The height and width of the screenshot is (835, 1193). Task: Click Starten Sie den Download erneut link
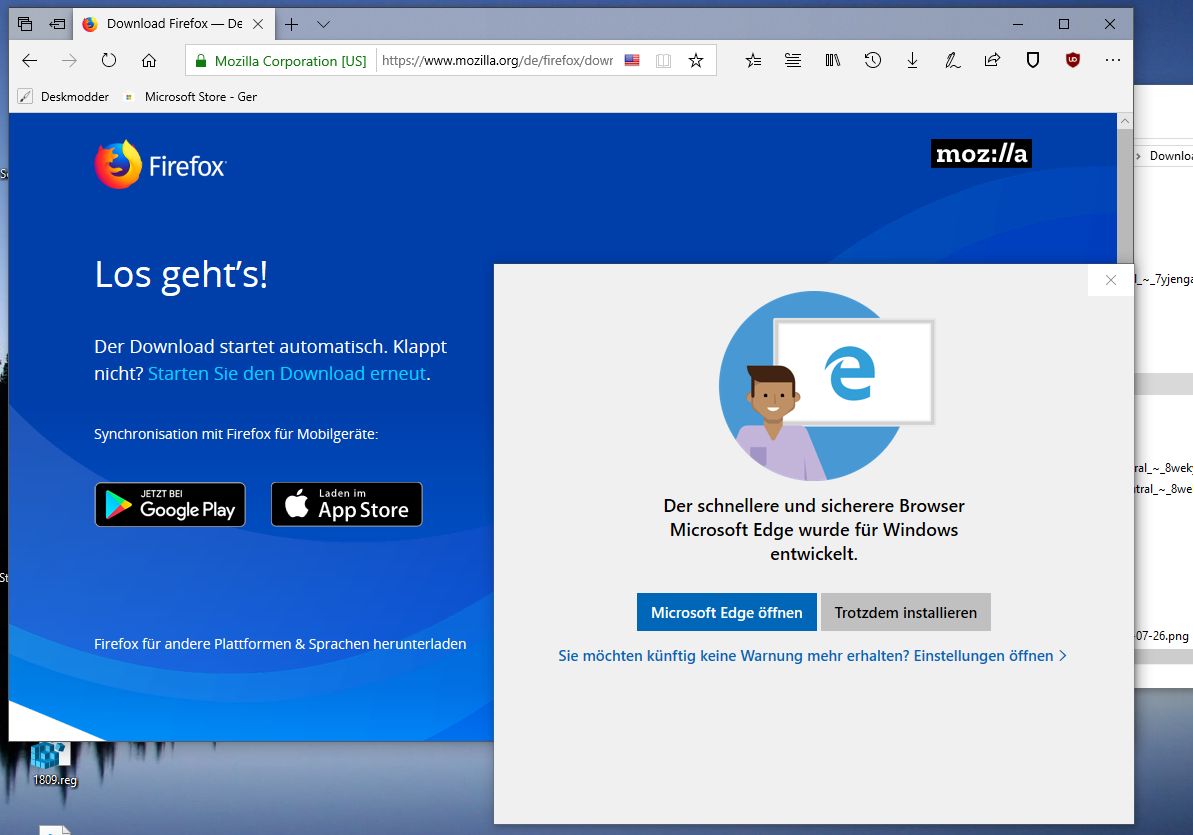287,374
